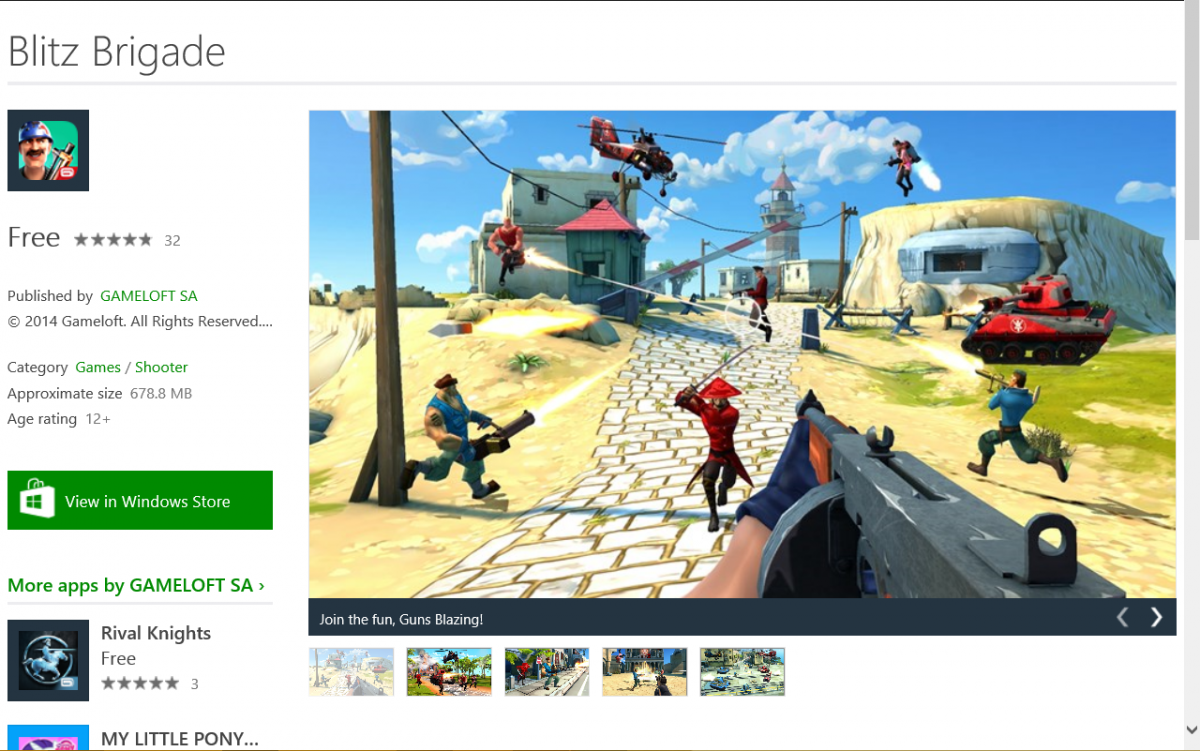Select the fourth screenshot thumbnail
The height and width of the screenshot is (751, 1200).
645,671
